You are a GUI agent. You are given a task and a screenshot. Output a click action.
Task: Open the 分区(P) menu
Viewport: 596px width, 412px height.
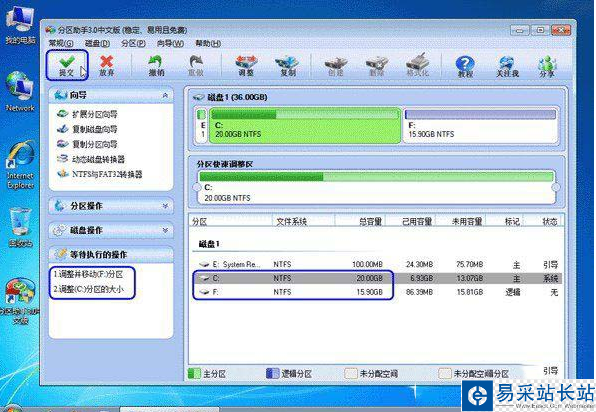[133, 43]
